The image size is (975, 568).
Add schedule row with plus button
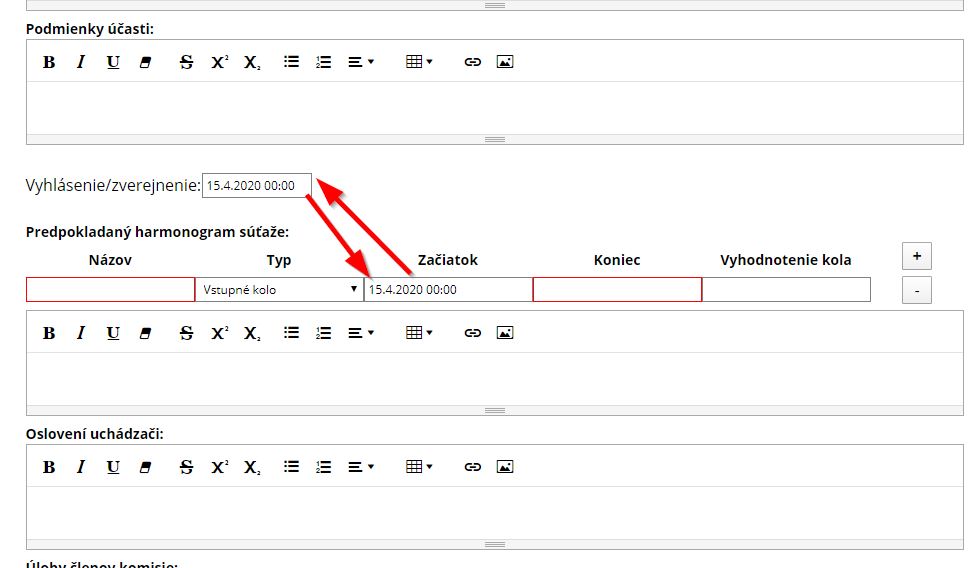pyautogui.click(x=916, y=256)
